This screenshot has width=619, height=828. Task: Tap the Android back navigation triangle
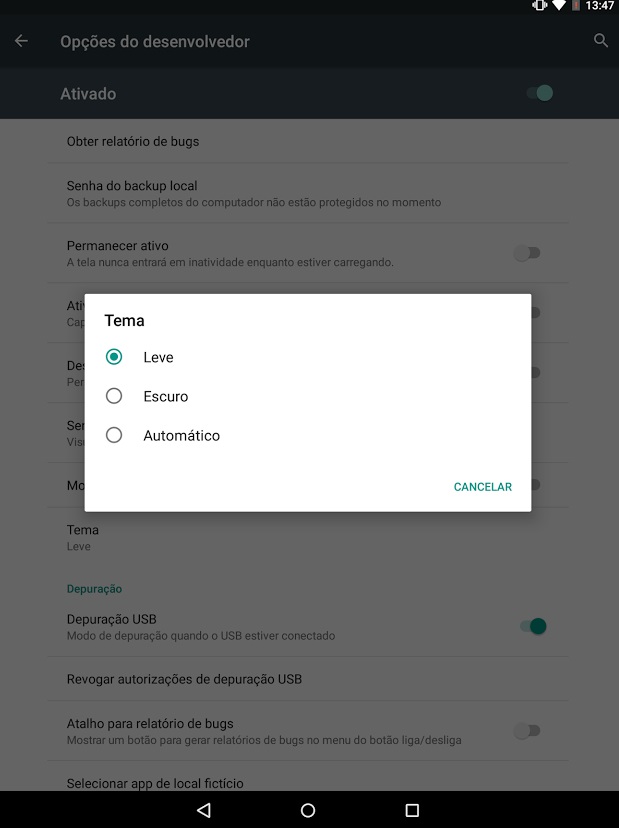(204, 810)
